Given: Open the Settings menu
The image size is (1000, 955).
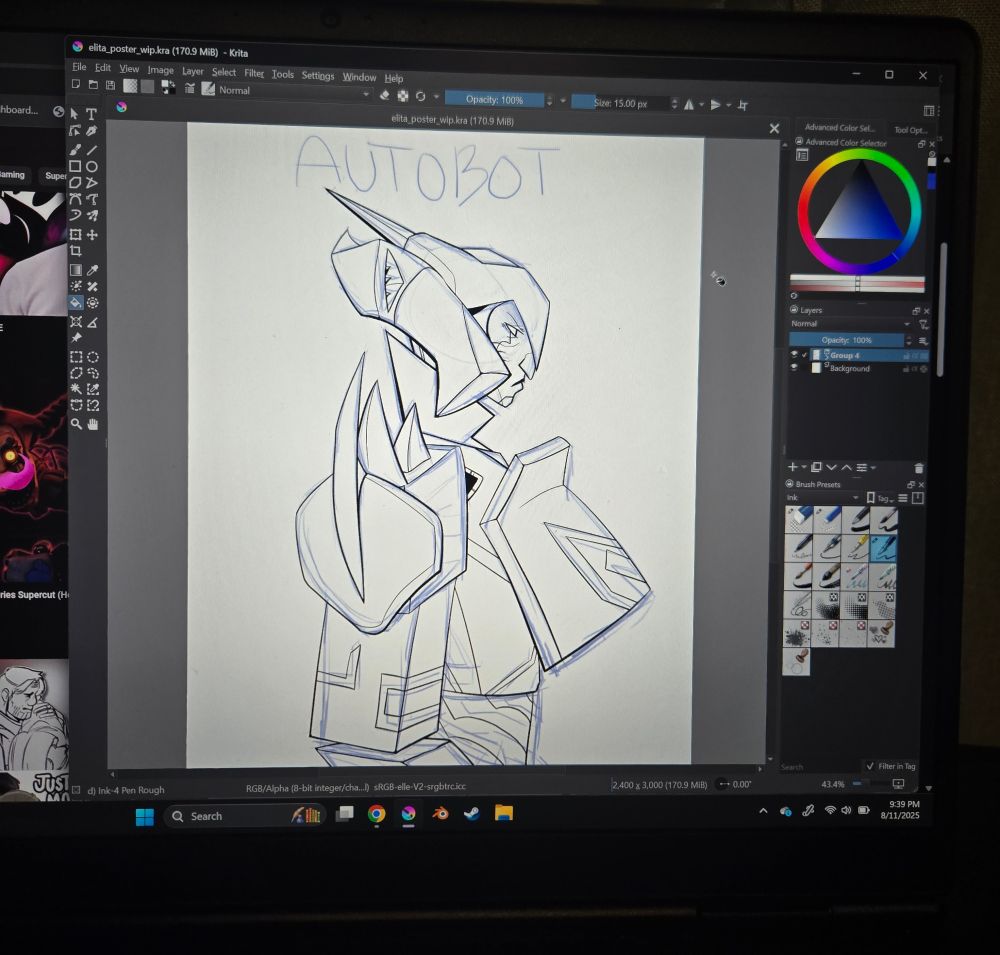Looking at the screenshot, I should coord(318,75).
